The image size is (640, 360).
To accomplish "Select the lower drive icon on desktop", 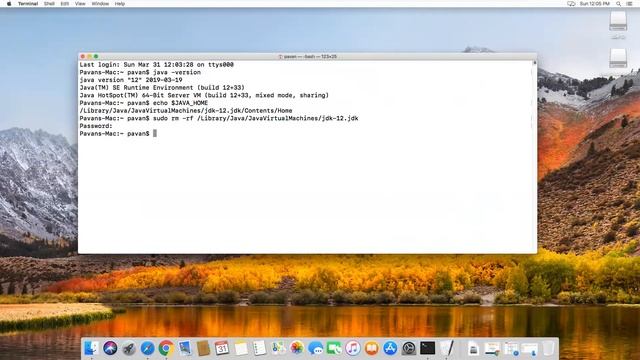I will coord(618,58).
